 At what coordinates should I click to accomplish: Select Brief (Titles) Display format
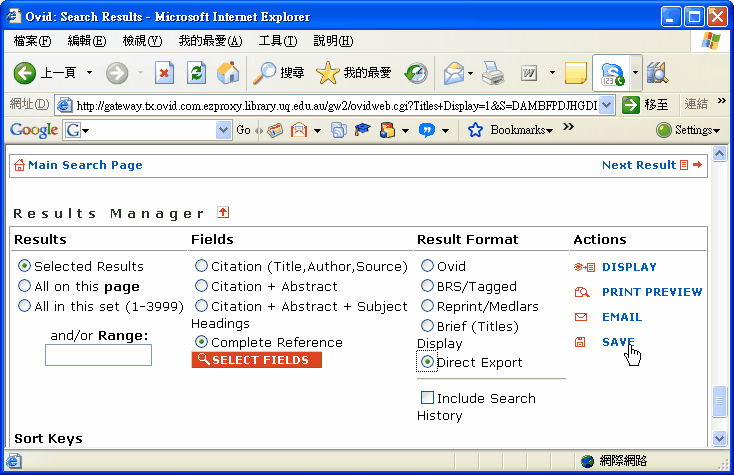tap(427, 325)
